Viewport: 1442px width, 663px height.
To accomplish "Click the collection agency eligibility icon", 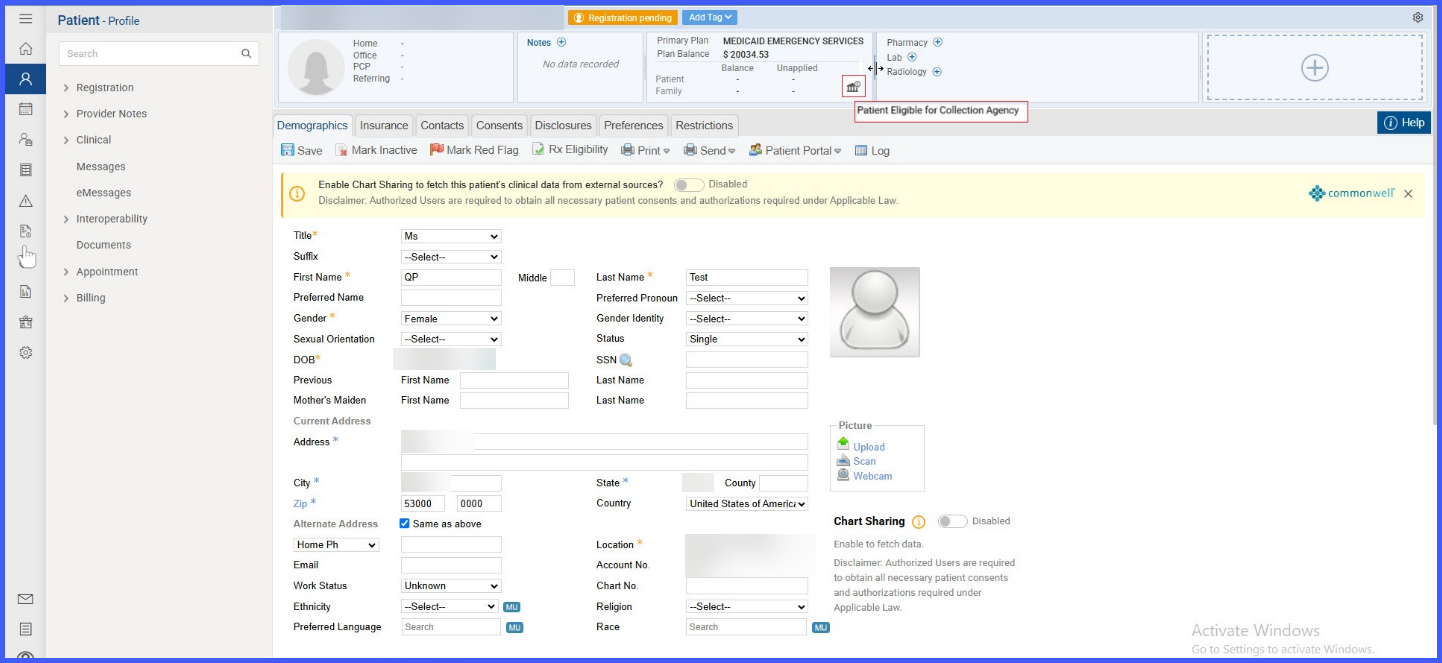I will coord(853,87).
